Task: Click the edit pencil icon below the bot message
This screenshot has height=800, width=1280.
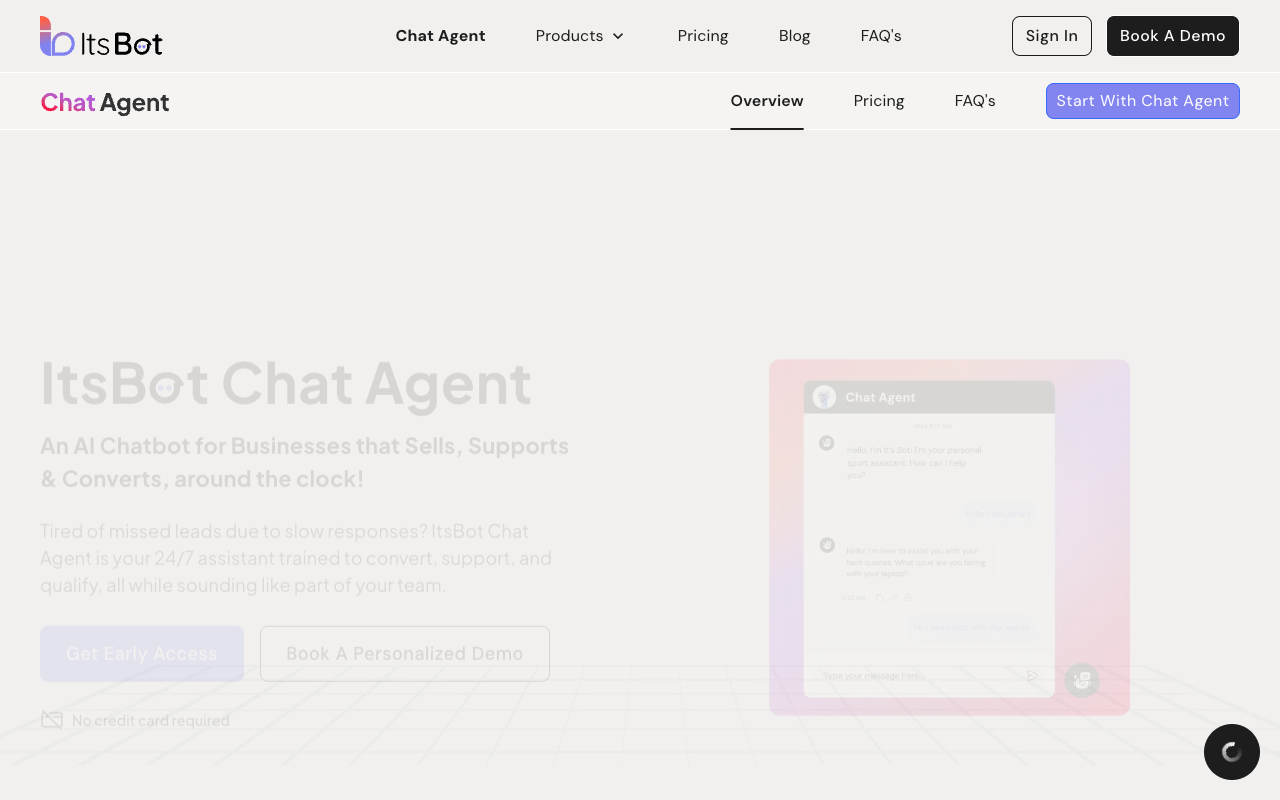Action: [894, 598]
